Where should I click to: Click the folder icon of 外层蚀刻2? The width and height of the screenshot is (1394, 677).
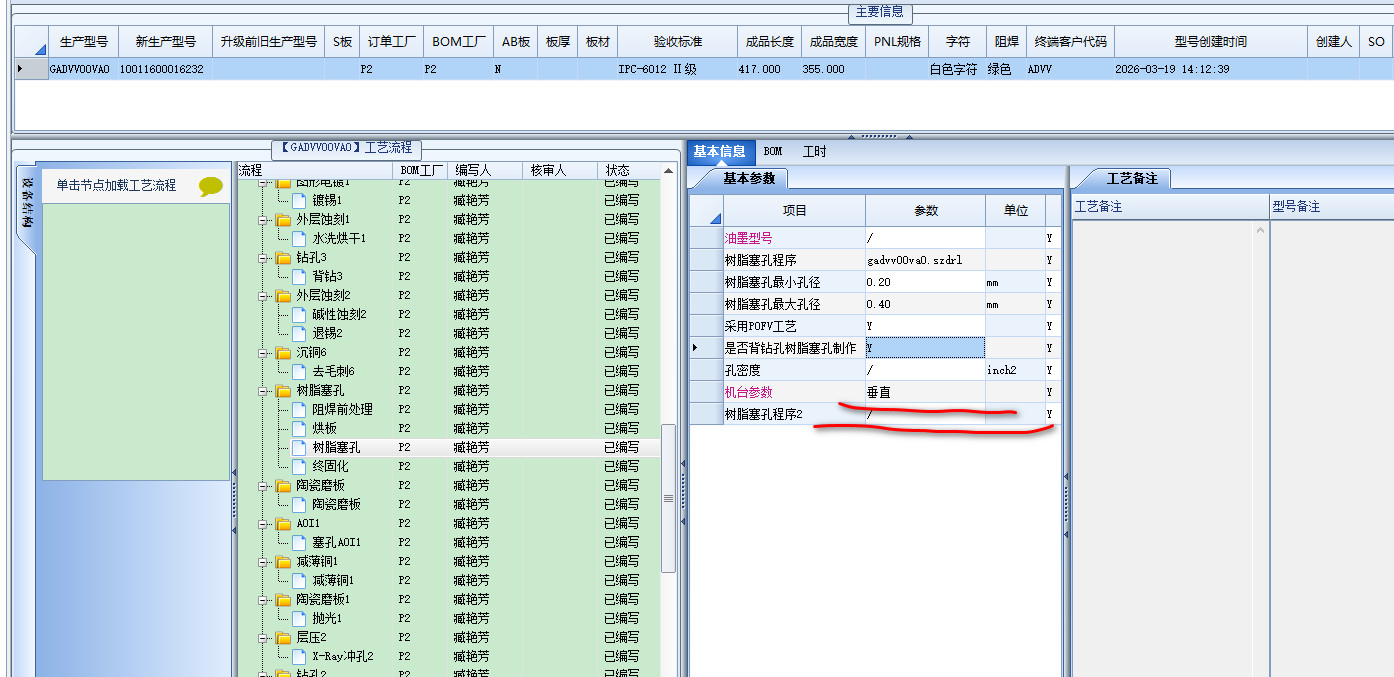(x=283, y=295)
